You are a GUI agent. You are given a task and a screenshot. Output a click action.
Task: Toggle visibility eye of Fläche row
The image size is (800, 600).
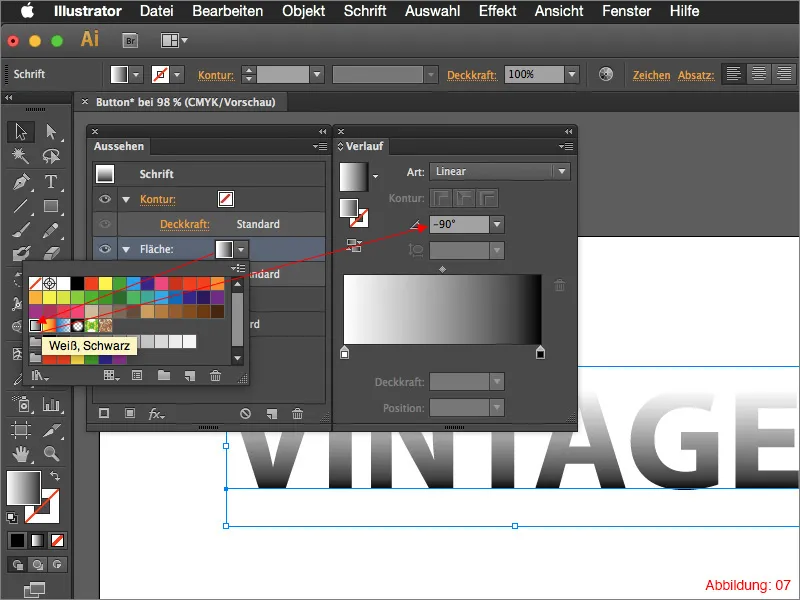coord(105,249)
